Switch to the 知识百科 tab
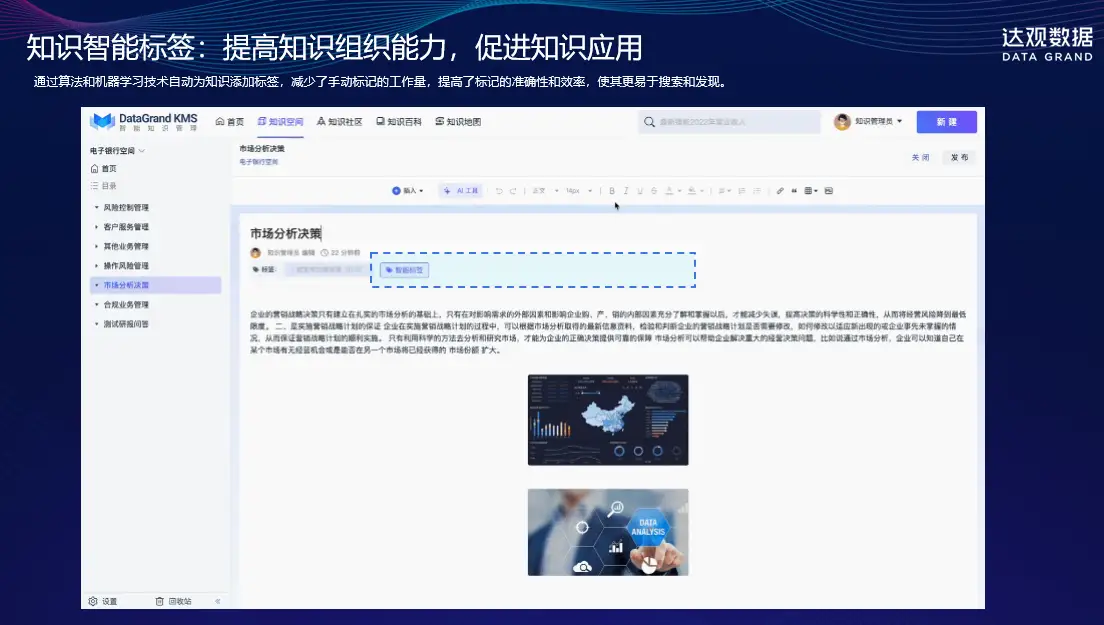Screen dimensions: 1104x625 point(398,122)
